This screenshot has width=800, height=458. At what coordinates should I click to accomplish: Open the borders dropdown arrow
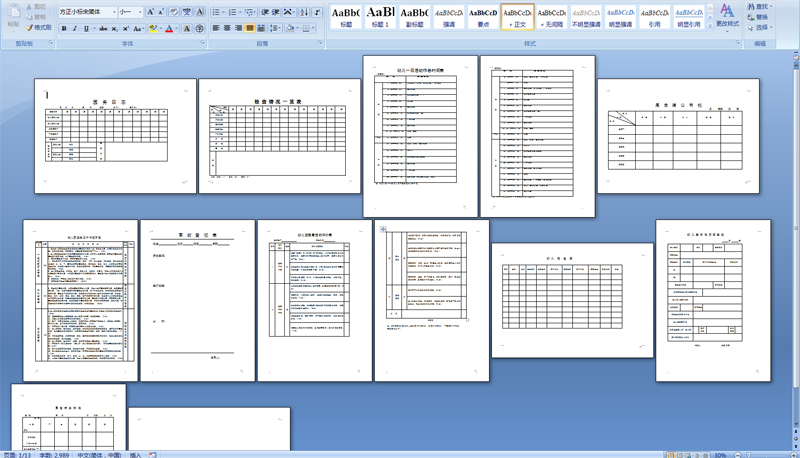(x=313, y=28)
